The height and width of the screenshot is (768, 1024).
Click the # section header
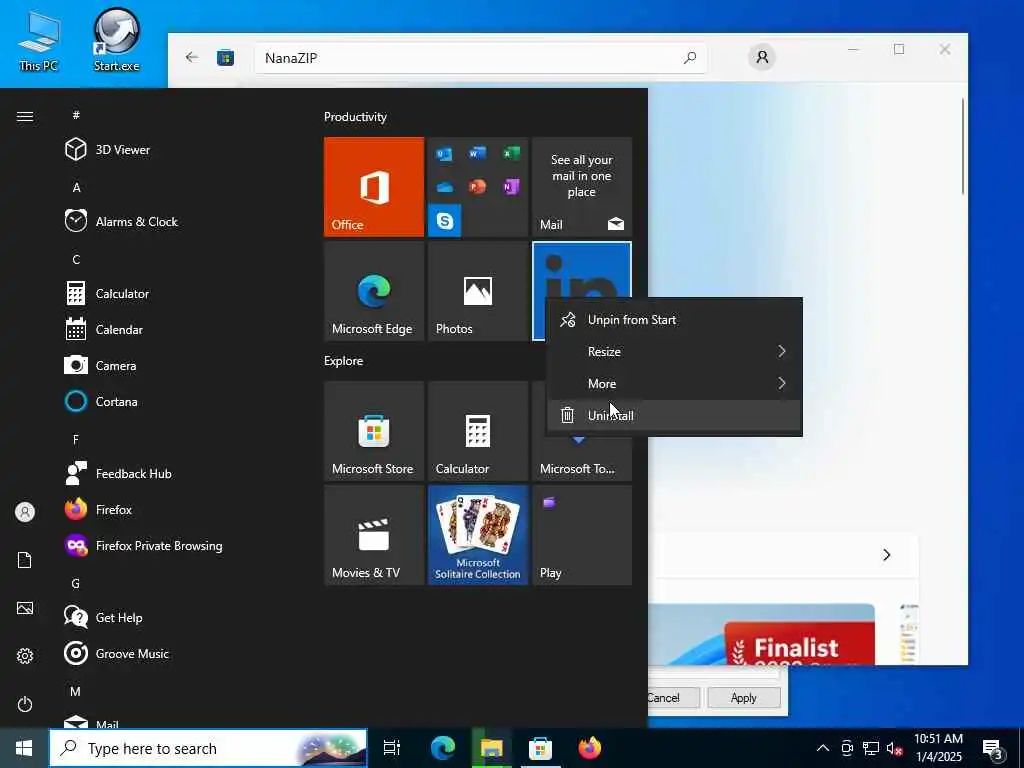[76, 115]
